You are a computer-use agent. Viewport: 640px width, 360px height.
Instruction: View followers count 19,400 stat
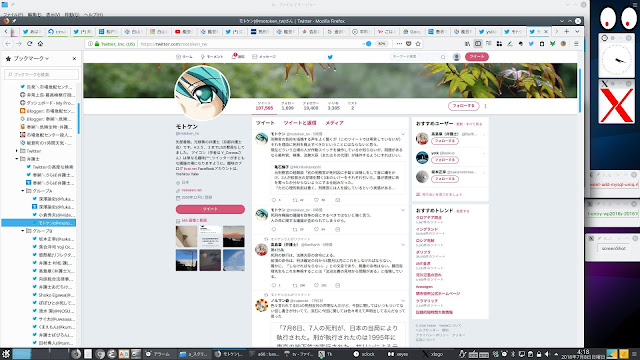(311, 106)
